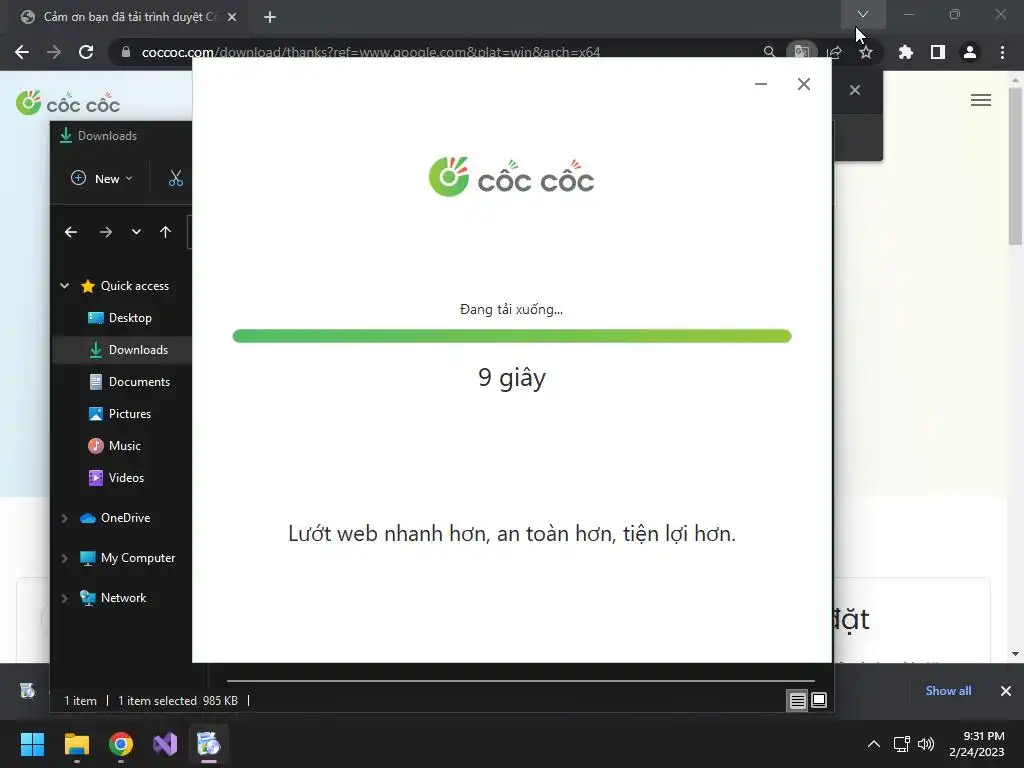Open a new Chrome tab

[x=270, y=17]
